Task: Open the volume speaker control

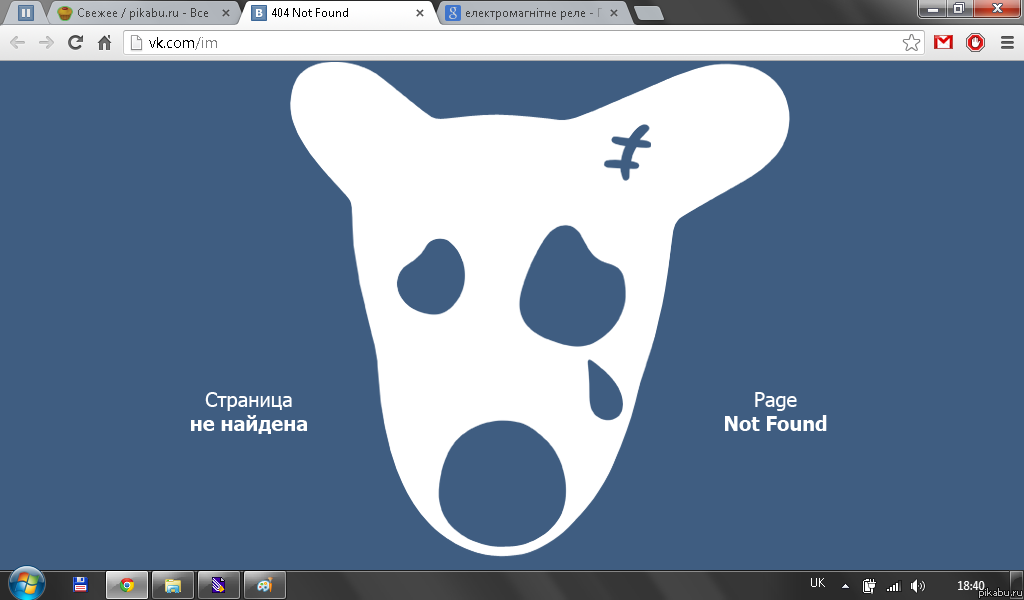Action: pyautogui.click(x=918, y=586)
